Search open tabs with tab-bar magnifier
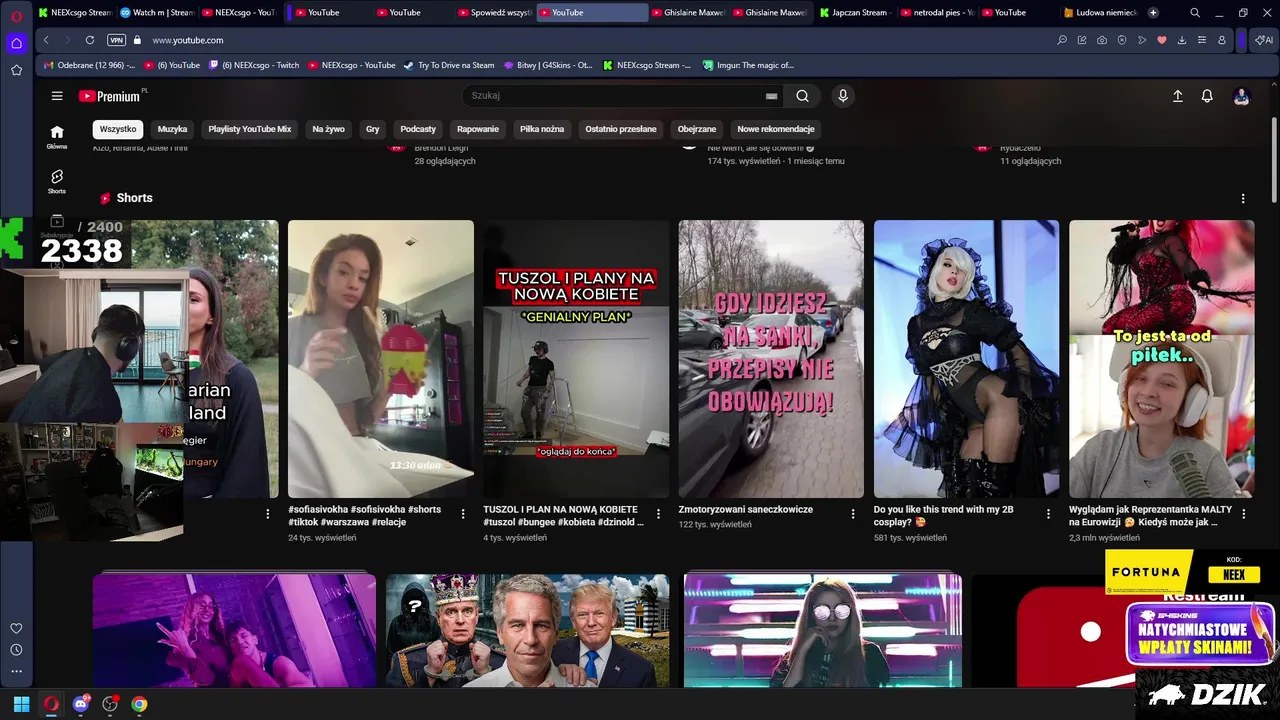This screenshot has width=1280, height=720. coord(1195,12)
